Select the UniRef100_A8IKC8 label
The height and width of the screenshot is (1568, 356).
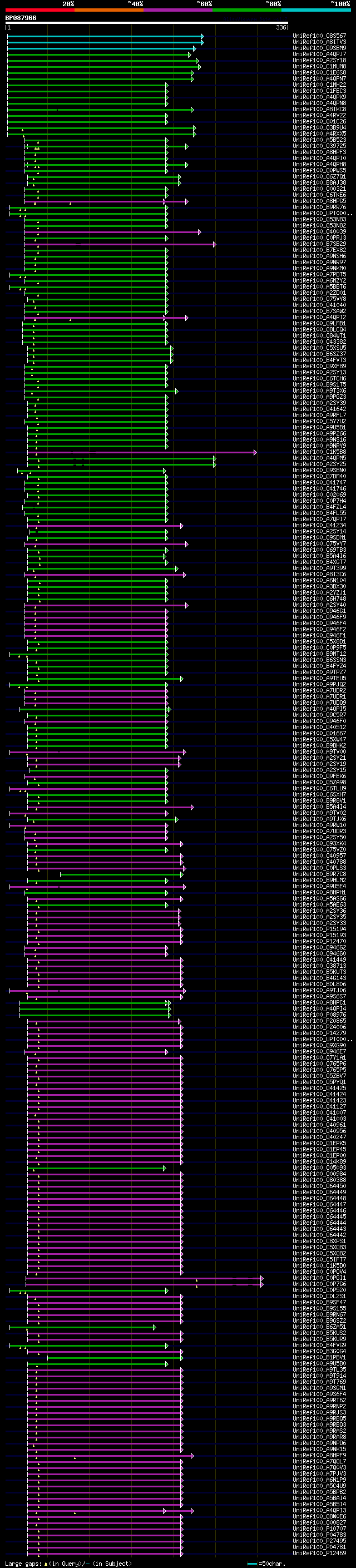pos(319,110)
